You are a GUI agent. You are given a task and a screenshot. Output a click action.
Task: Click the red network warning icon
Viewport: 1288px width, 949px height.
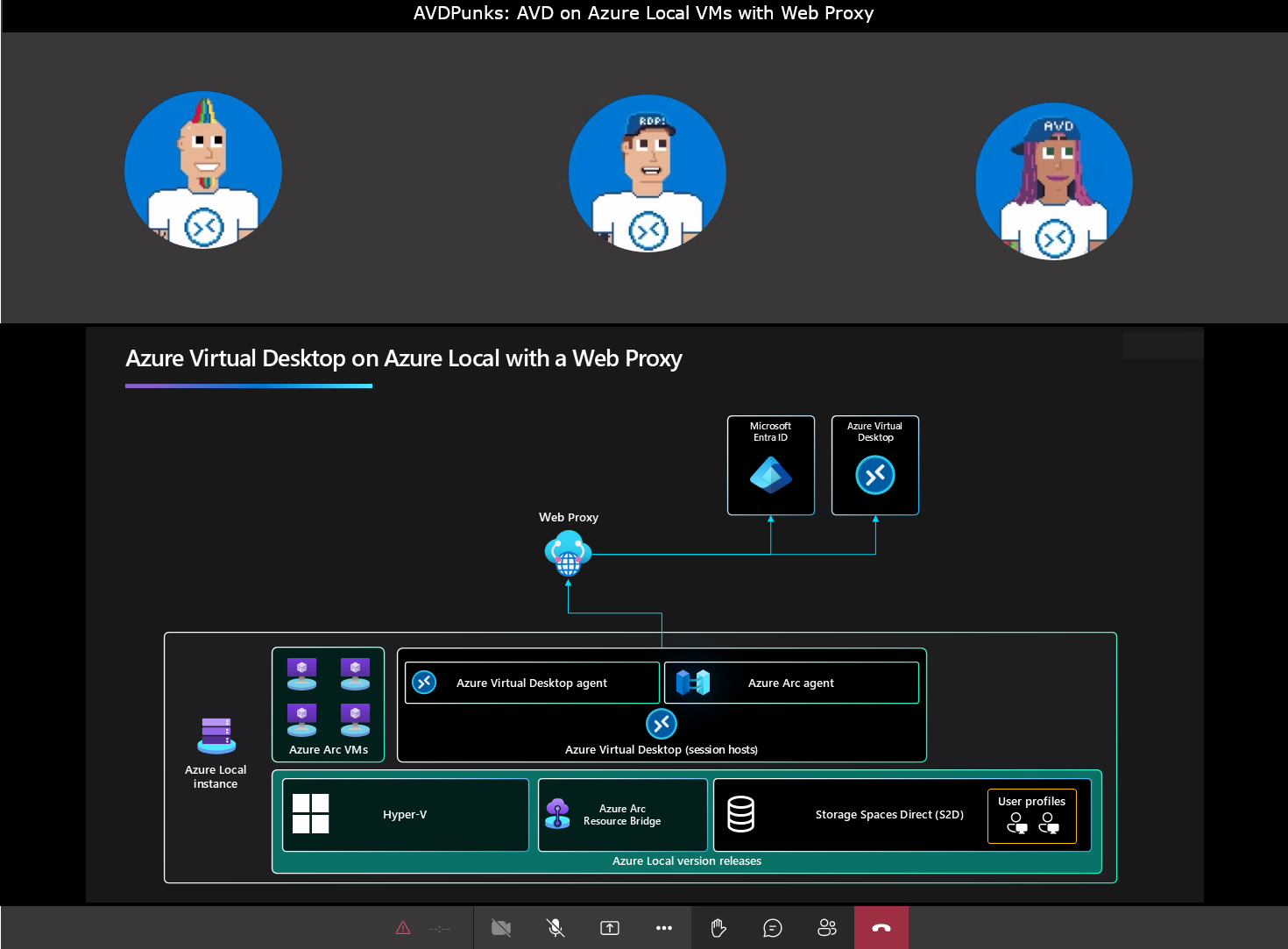pyautogui.click(x=403, y=928)
